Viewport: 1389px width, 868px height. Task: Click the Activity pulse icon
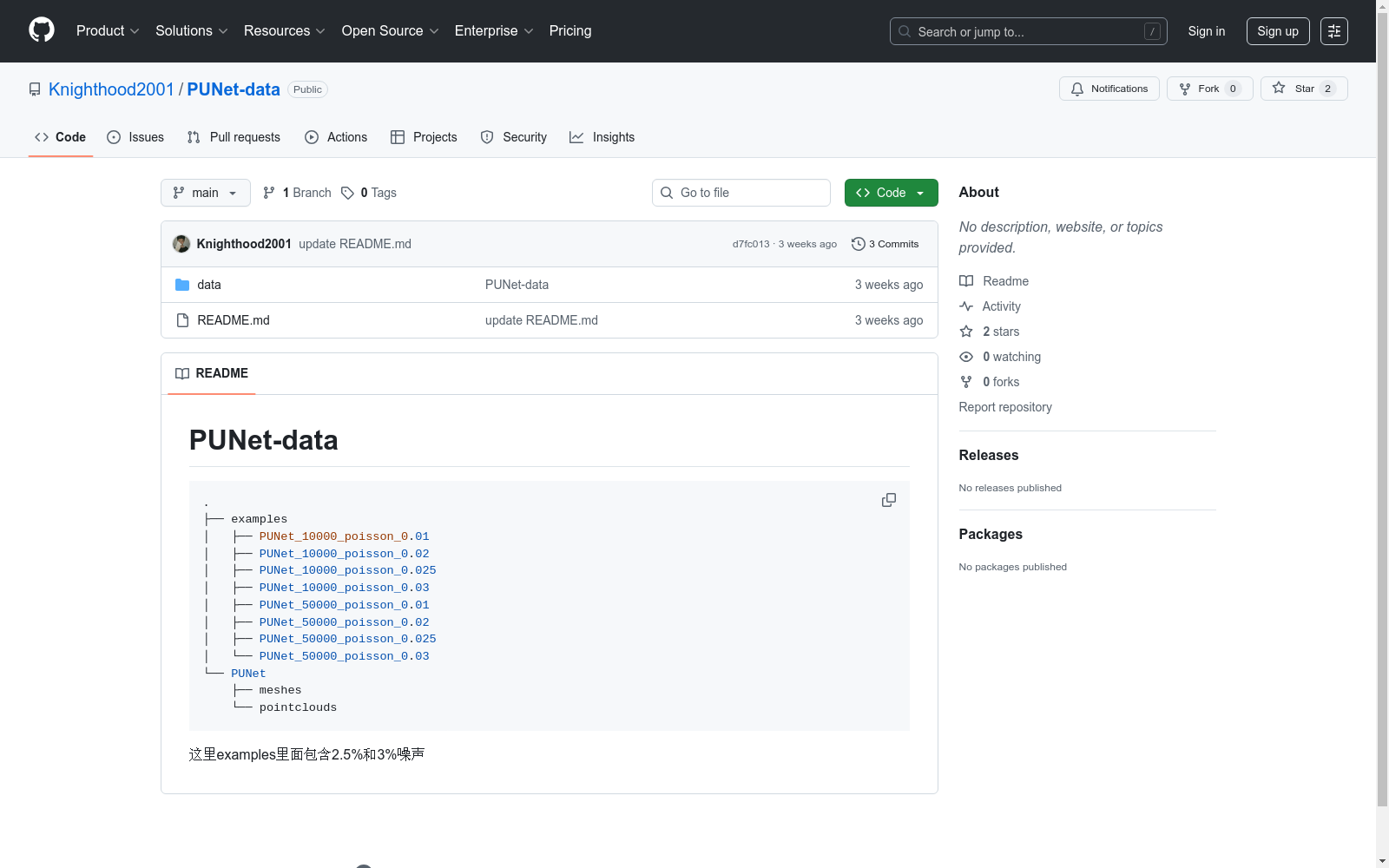(x=966, y=306)
